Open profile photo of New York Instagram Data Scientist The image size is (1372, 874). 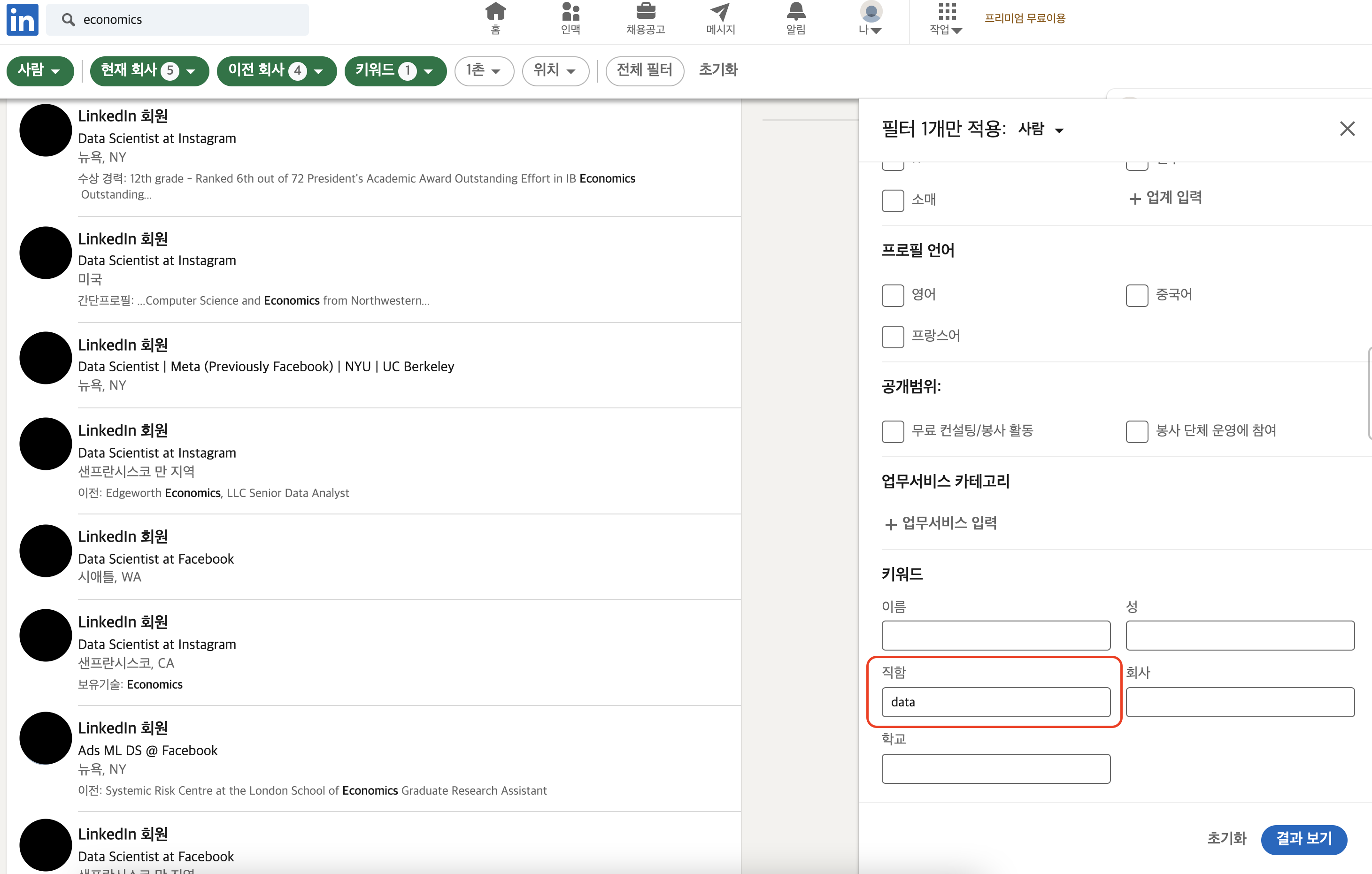coord(46,130)
